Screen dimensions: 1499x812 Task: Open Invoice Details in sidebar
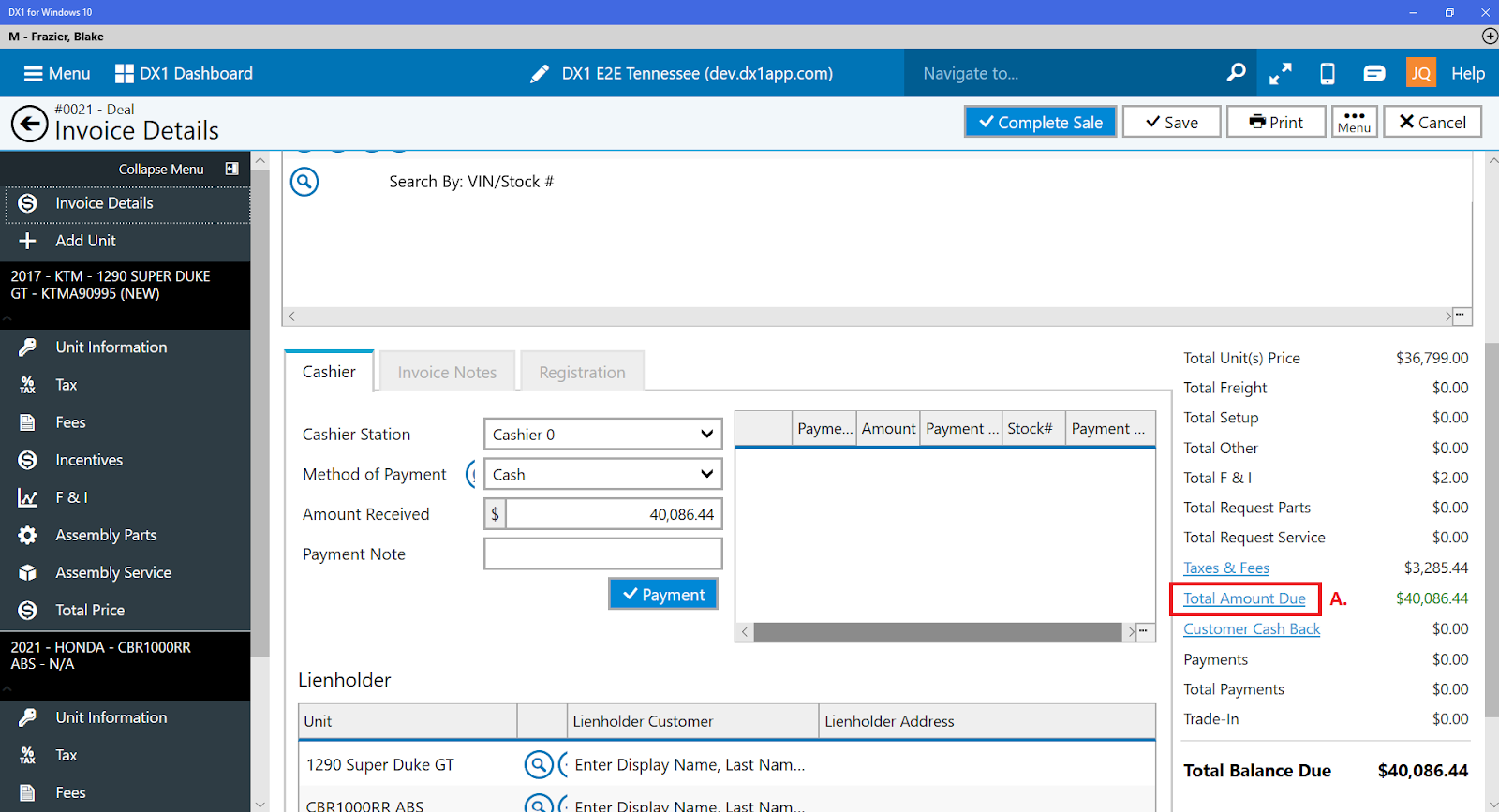click(x=126, y=203)
